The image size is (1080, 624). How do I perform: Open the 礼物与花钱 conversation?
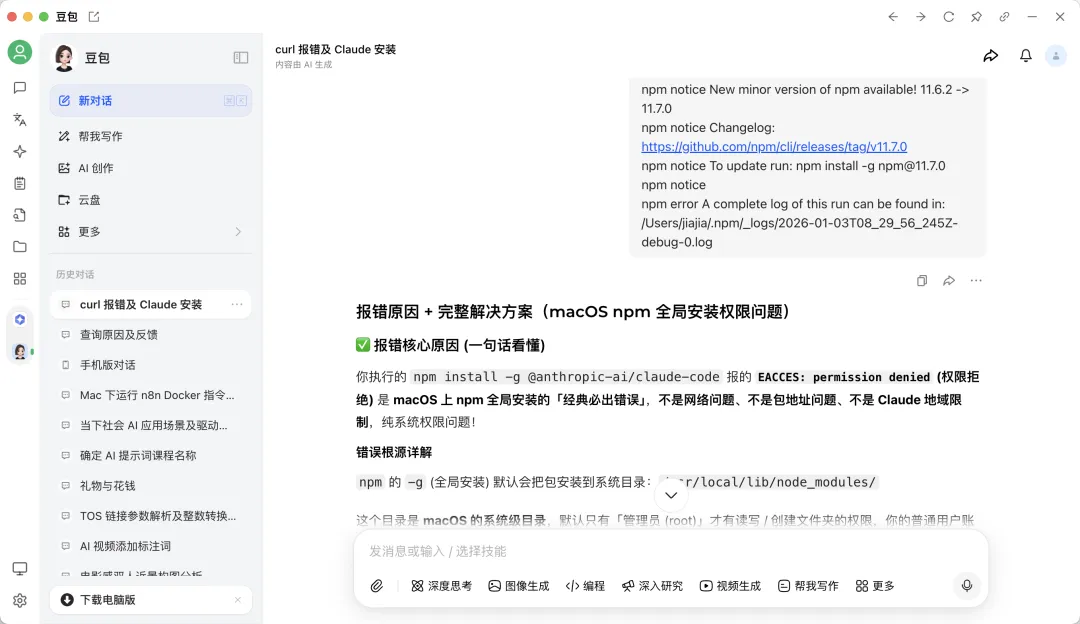tap(151, 486)
